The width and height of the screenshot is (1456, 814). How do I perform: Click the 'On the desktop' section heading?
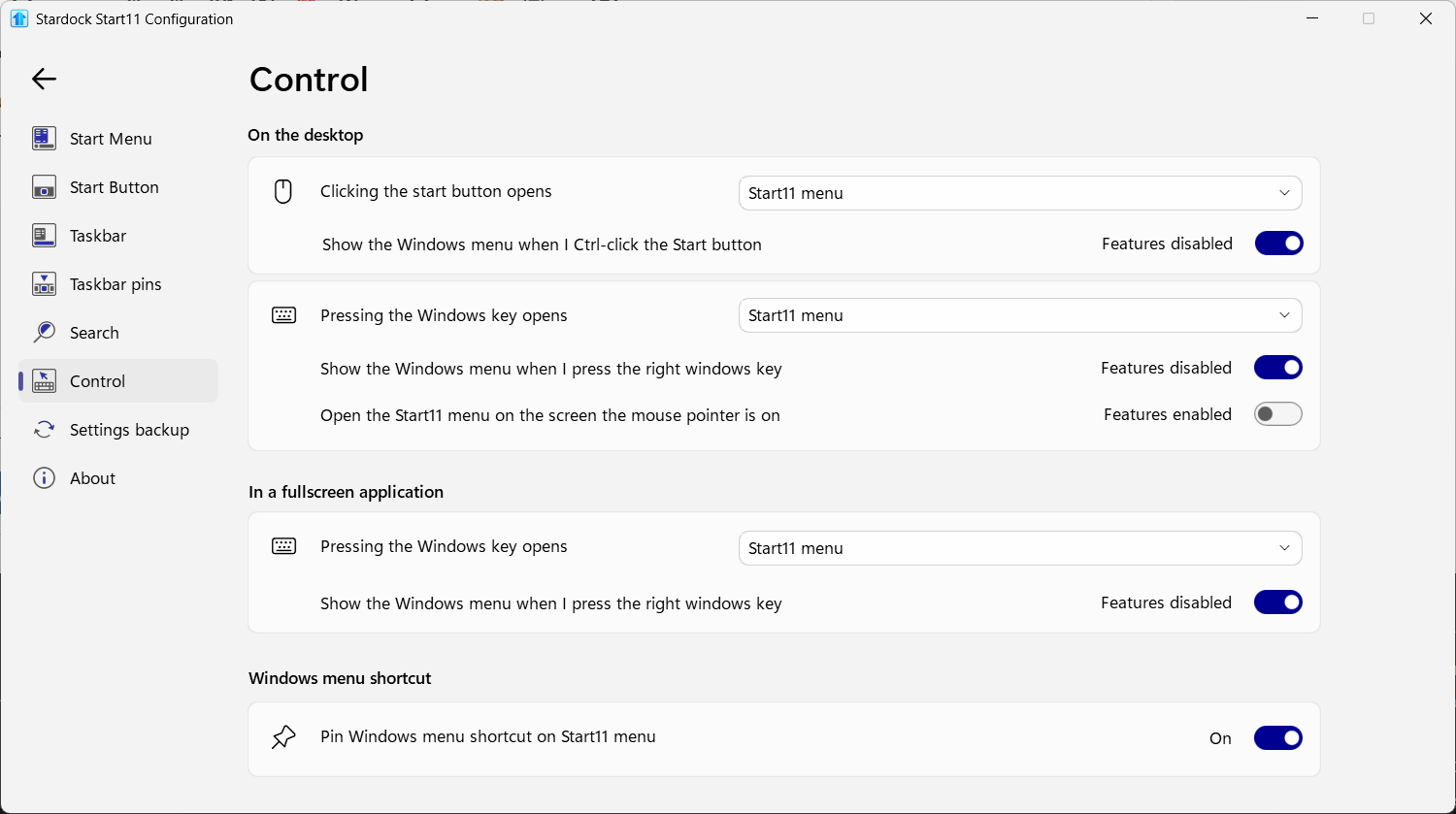pyautogui.click(x=306, y=135)
